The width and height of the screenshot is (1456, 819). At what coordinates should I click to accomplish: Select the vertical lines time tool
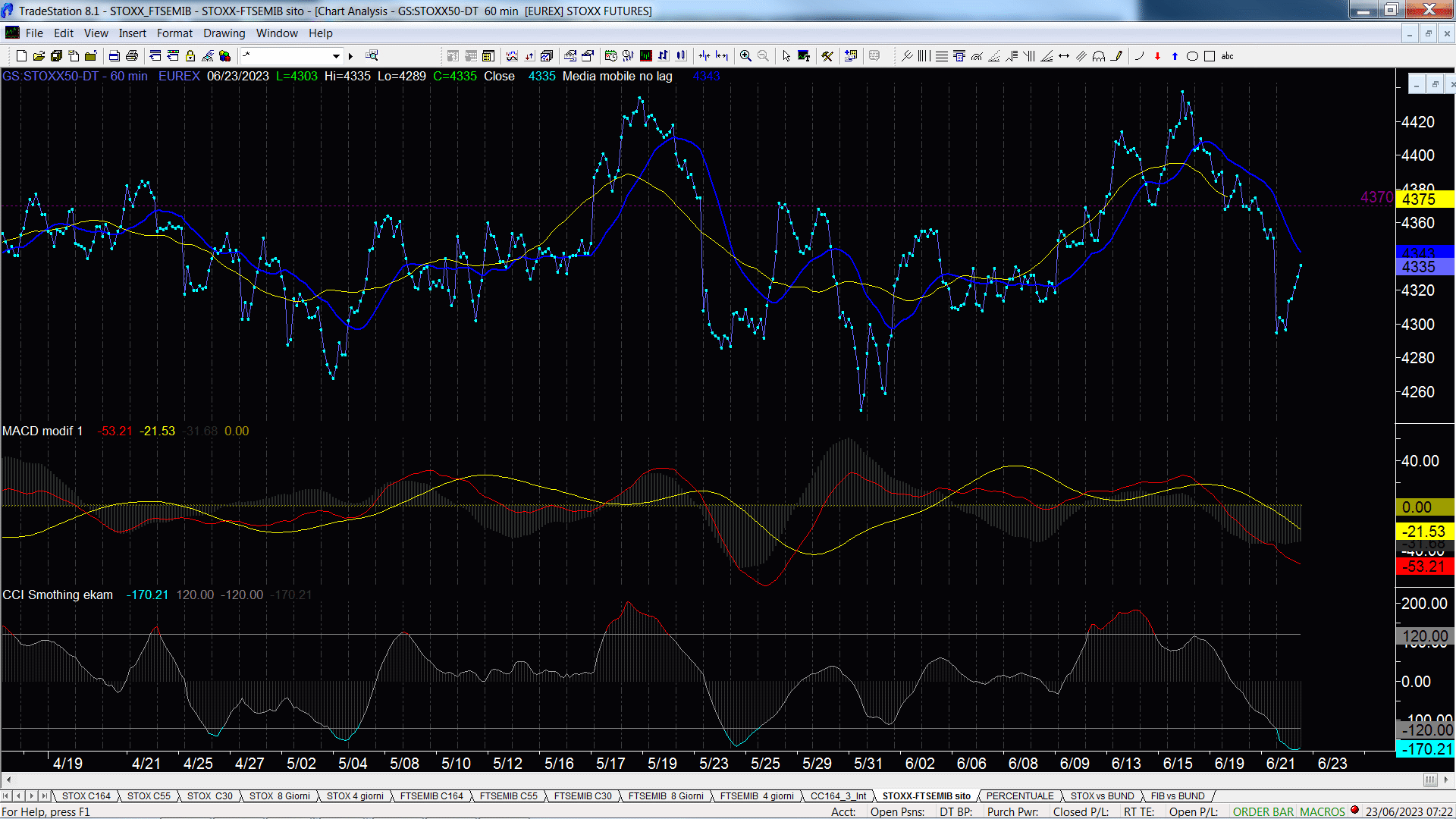924,56
